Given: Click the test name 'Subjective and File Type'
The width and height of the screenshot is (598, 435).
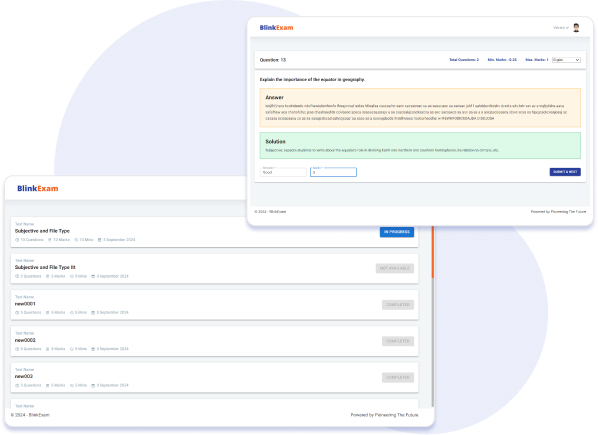Looking at the screenshot, I should pos(42,231).
